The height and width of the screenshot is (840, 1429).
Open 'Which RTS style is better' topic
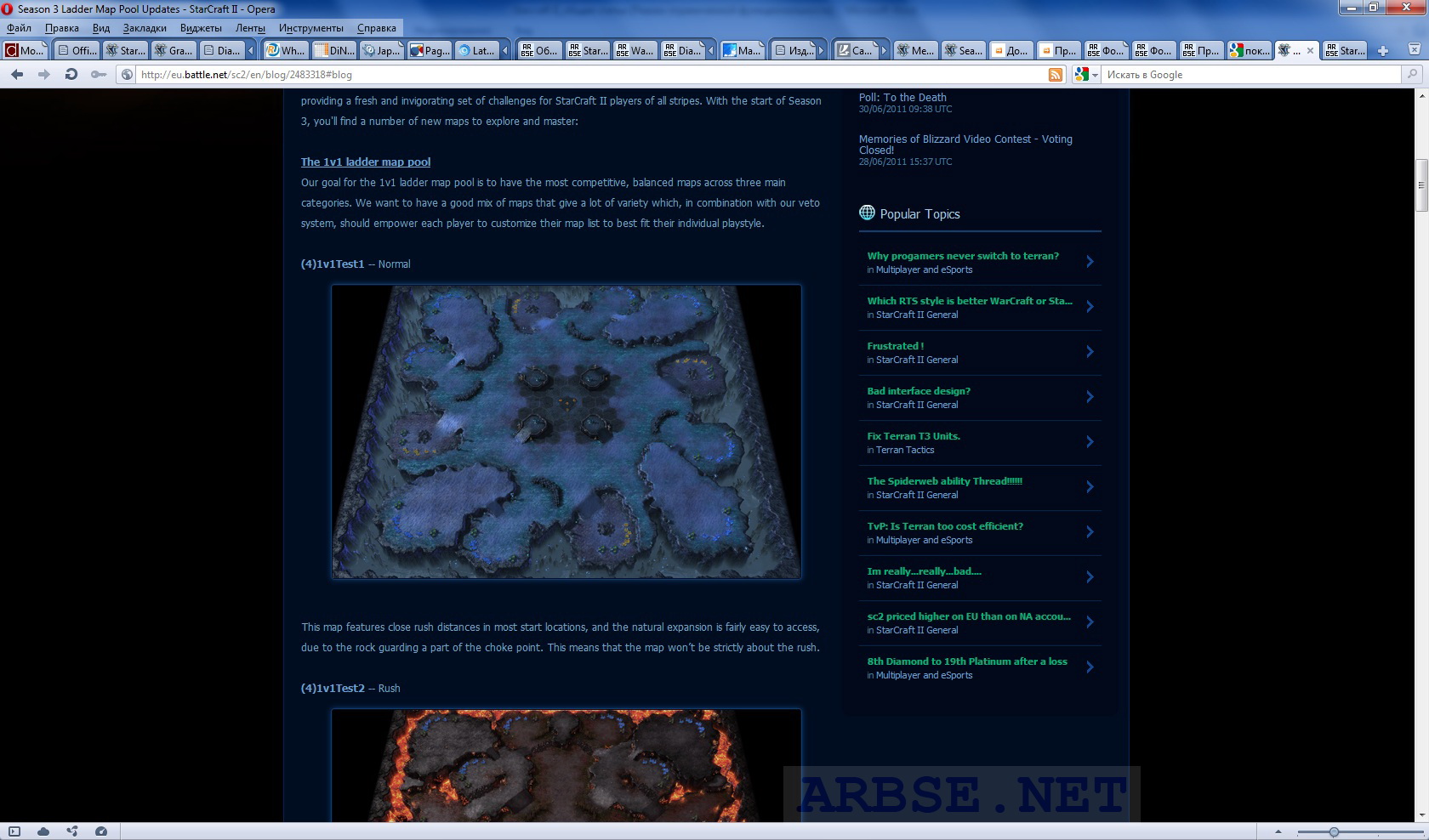pyautogui.click(x=970, y=301)
